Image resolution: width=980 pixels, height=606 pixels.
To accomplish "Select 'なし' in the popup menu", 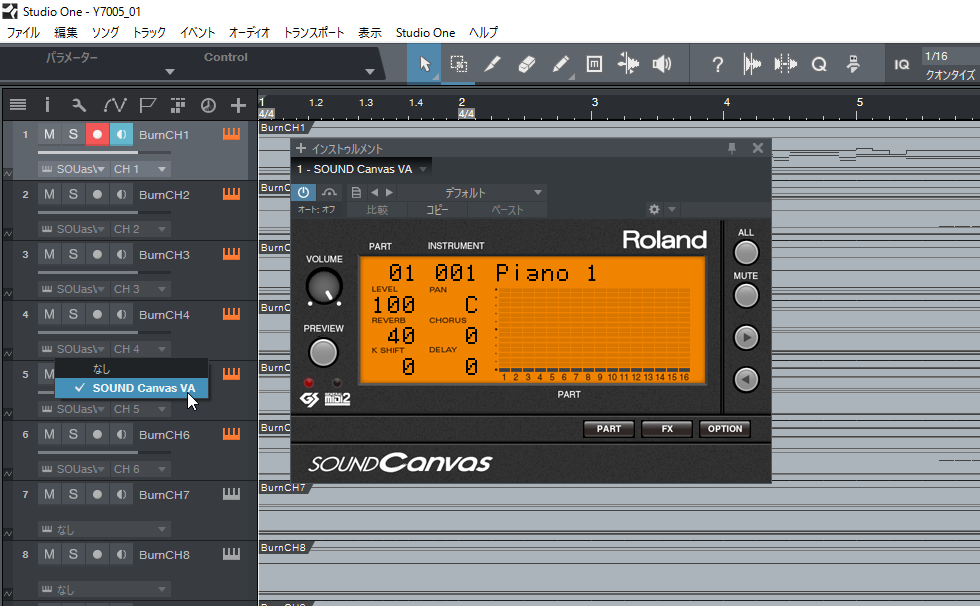I will [131, 369].
